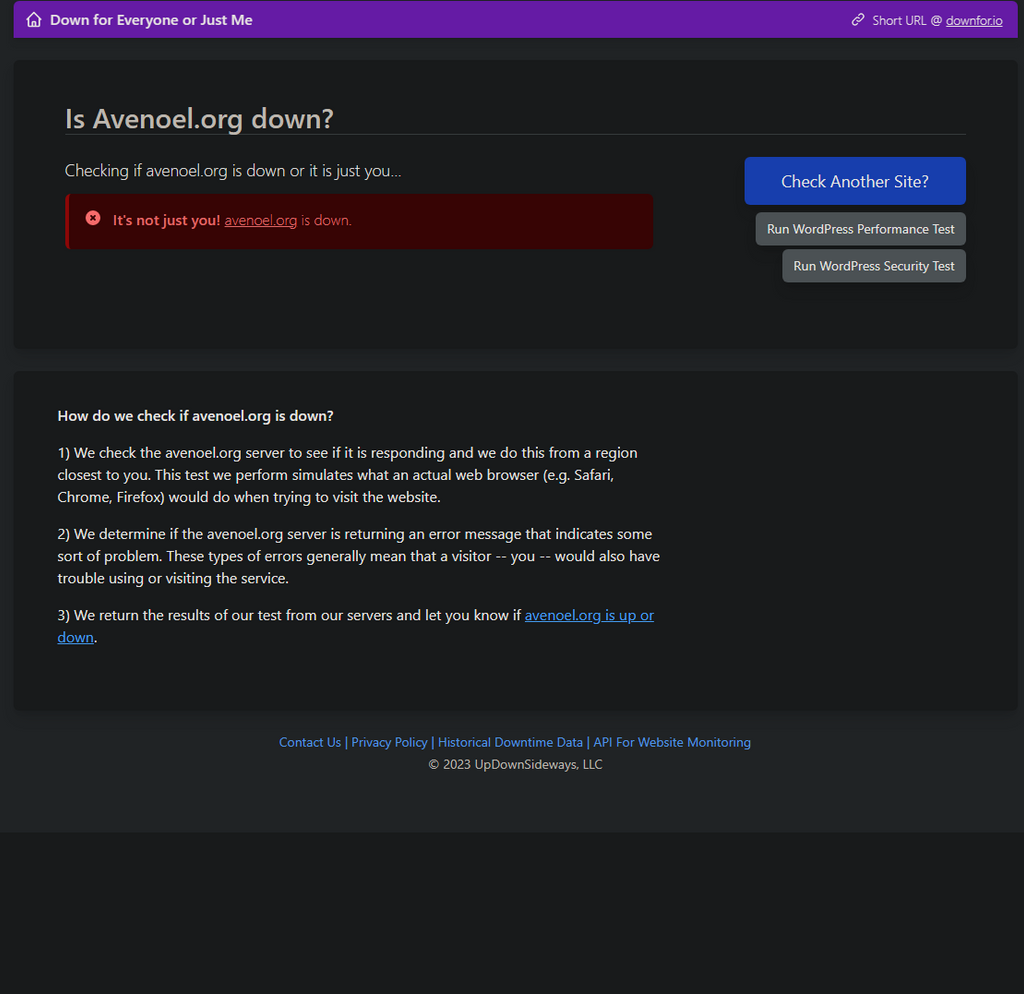Click the Check Another Site? button

(855, 181)
